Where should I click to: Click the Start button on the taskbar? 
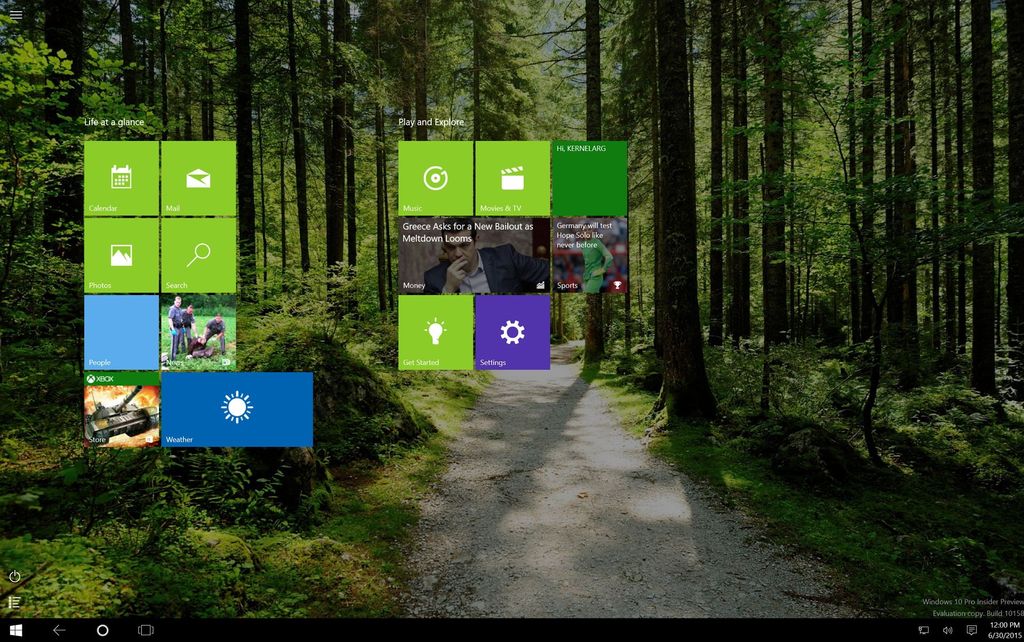15,629
